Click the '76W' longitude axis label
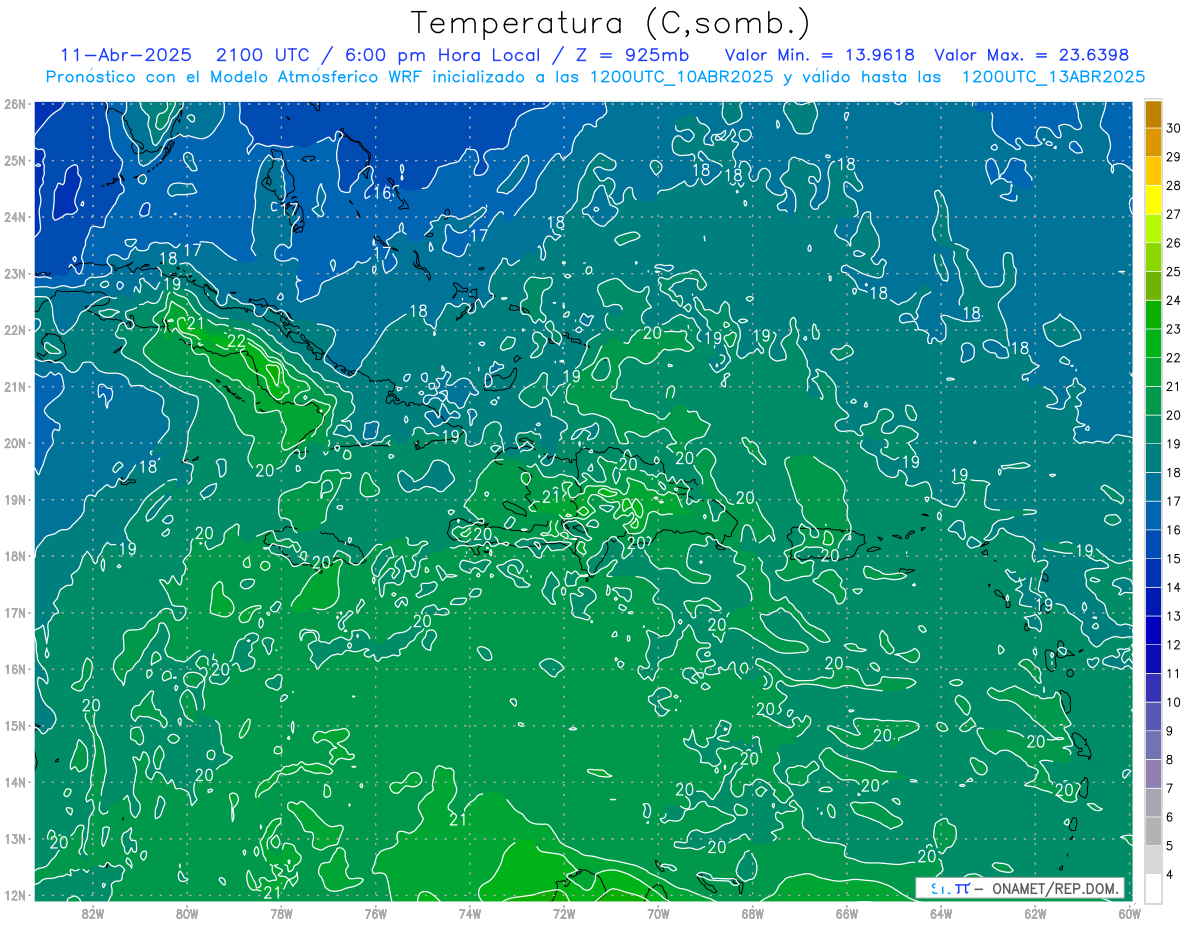1200x927 pixels. (x=375, y=913)
